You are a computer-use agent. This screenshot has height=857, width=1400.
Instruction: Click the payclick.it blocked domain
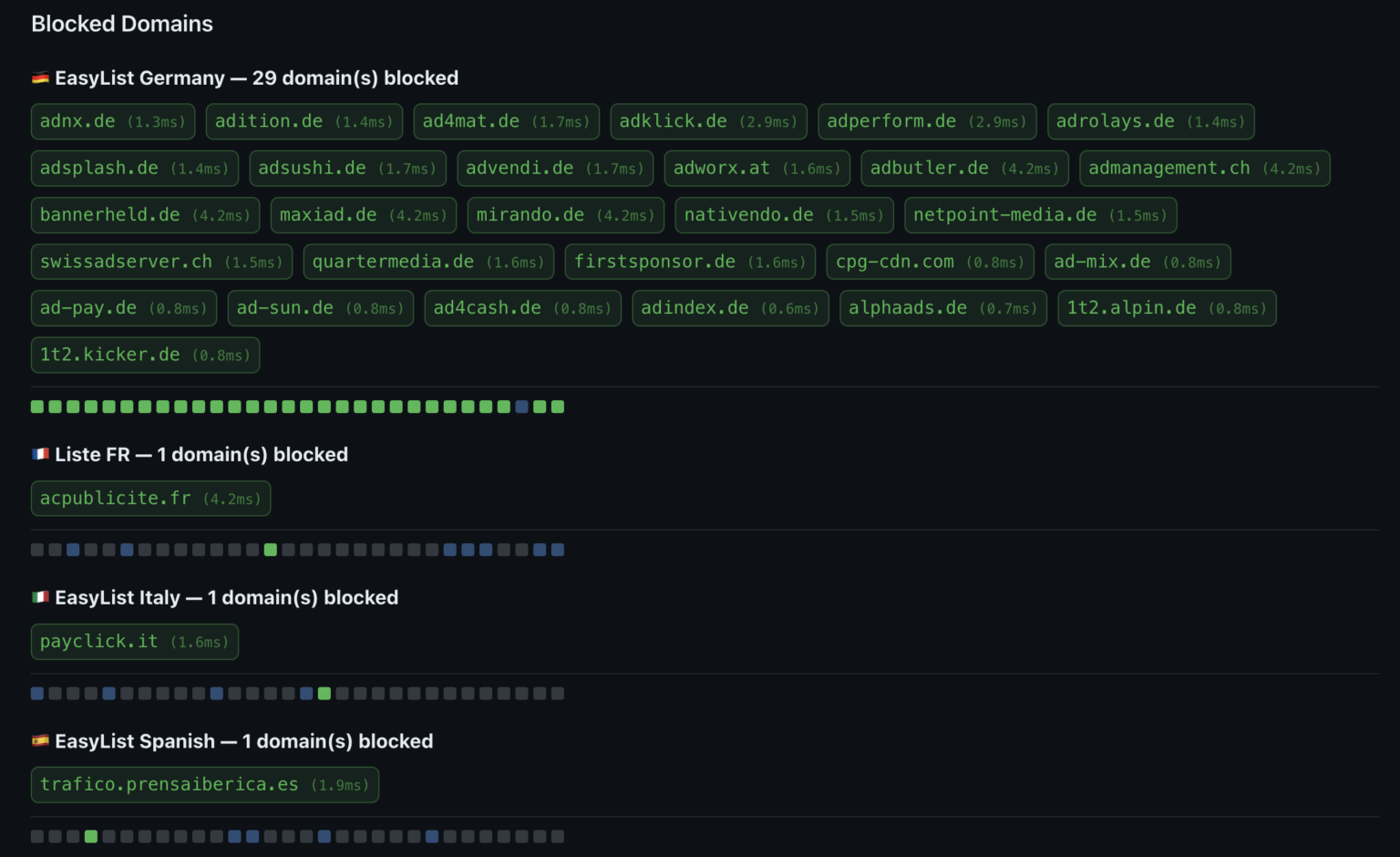tap(135, 642)
